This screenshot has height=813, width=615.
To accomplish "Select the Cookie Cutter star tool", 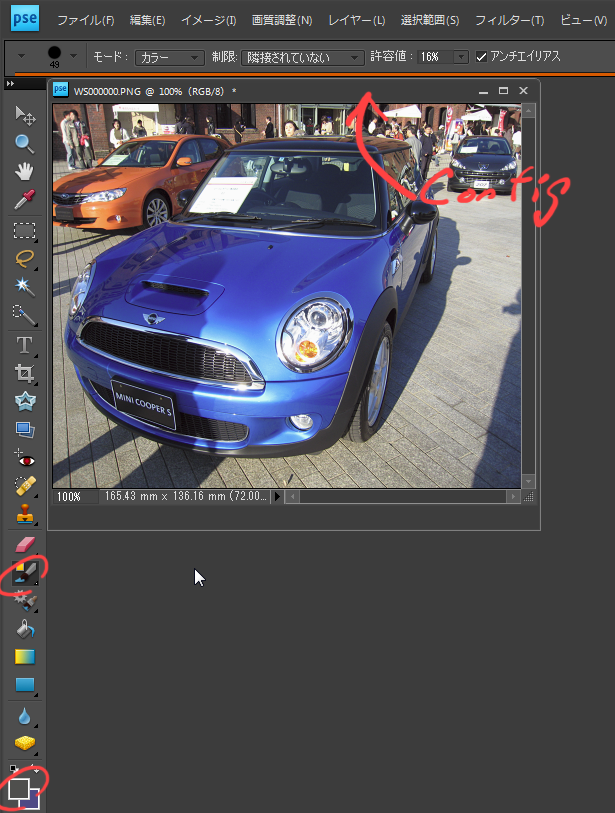I will click(x=24, y=401).
